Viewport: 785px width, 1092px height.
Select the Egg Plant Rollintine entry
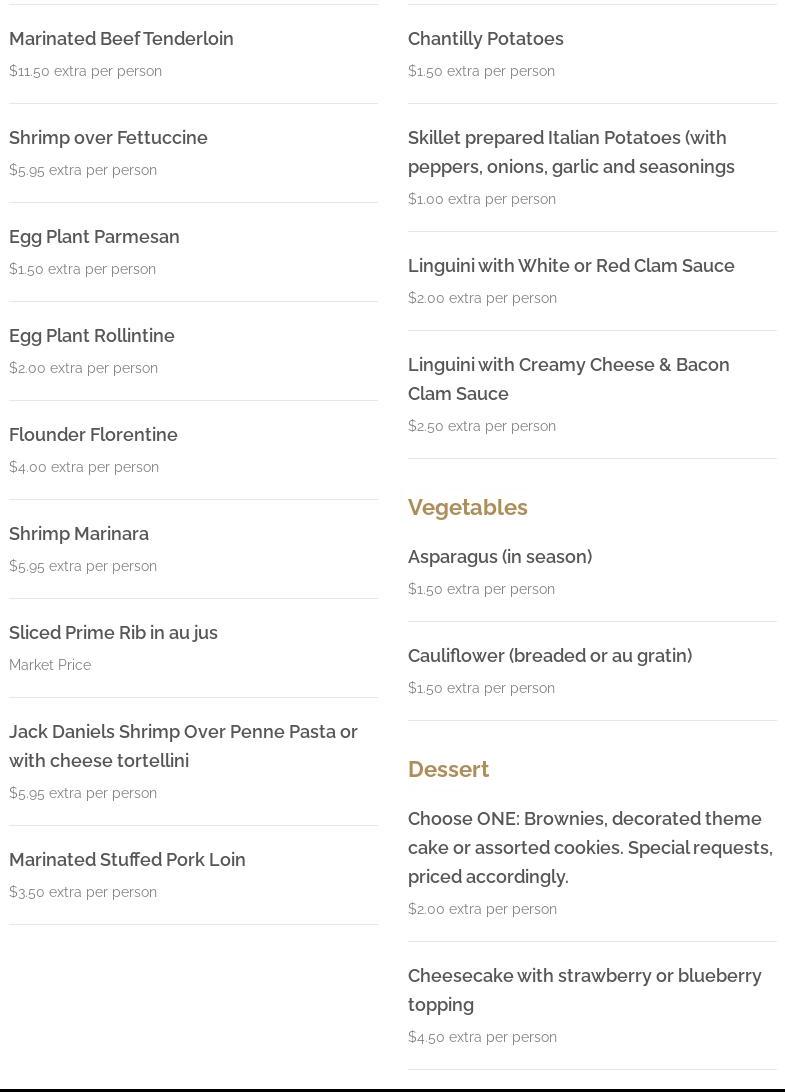point(92,335)
